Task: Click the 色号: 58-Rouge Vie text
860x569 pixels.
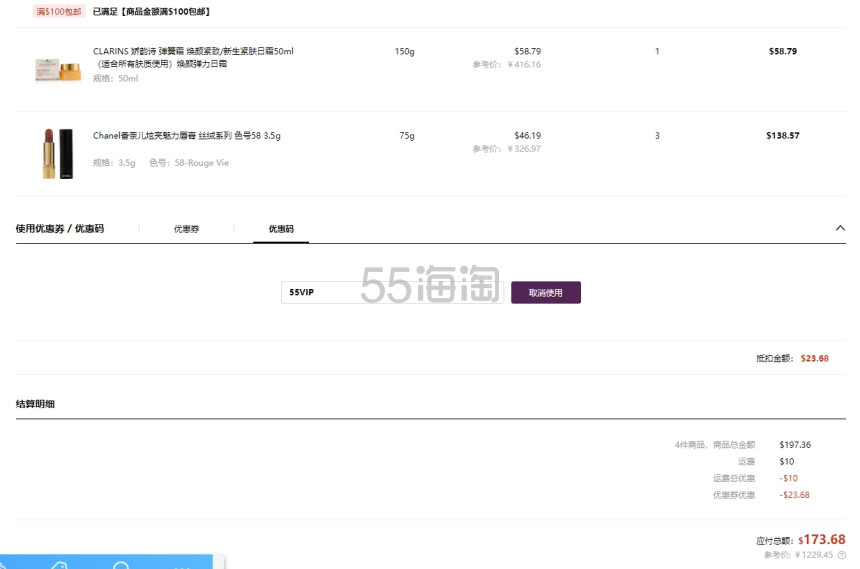Action: coord(189,163)
